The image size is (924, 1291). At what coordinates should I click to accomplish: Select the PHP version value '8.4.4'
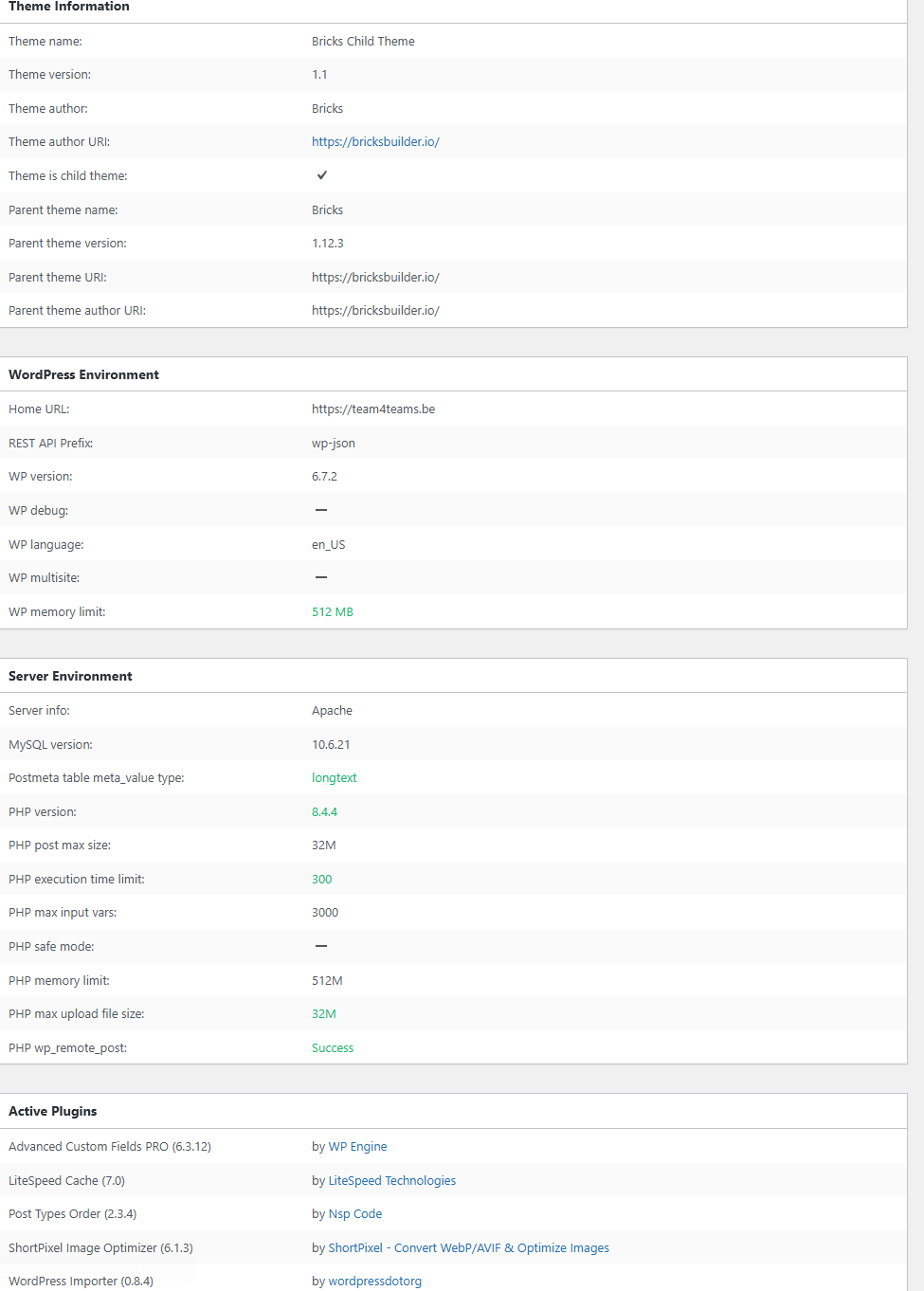tap(324, 812)
